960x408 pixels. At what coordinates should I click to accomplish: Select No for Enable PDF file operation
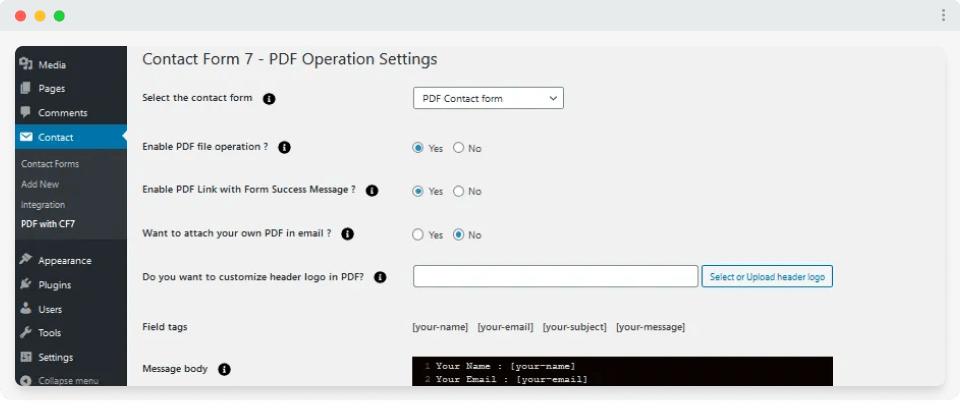point(459,148)
